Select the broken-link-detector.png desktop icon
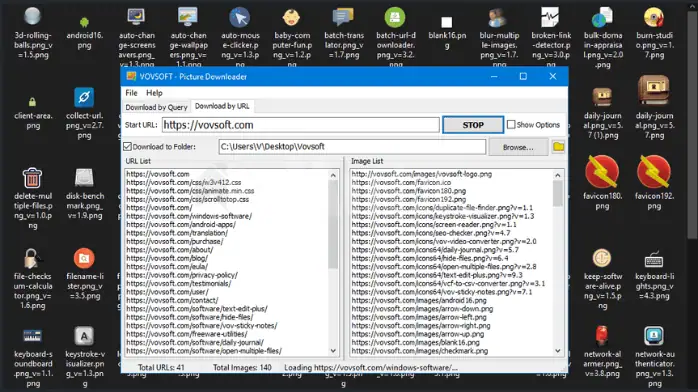 point(551,17)
